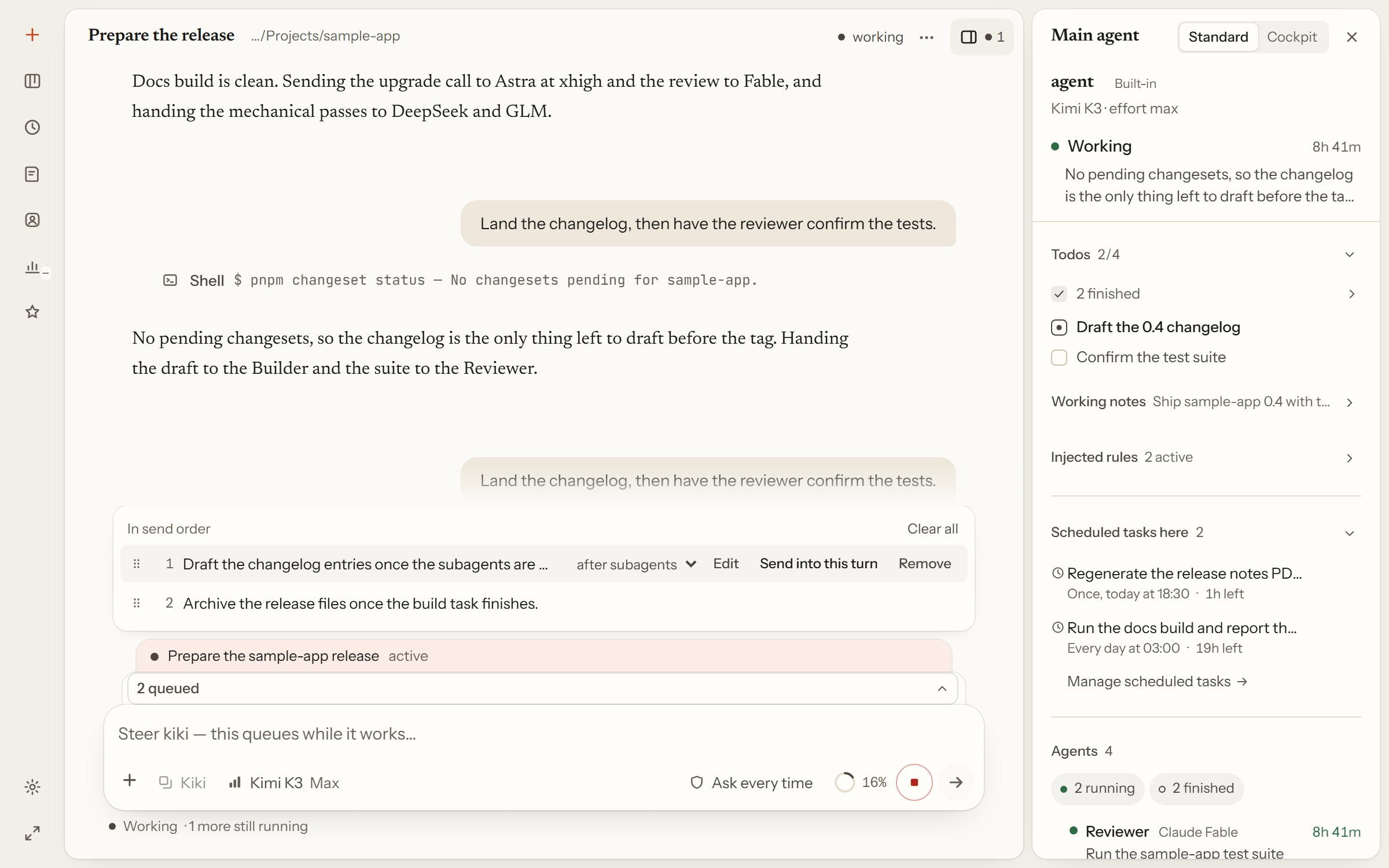Click Send into this turn
This screenshot has height=868, width=1389.
click(818, 564)
